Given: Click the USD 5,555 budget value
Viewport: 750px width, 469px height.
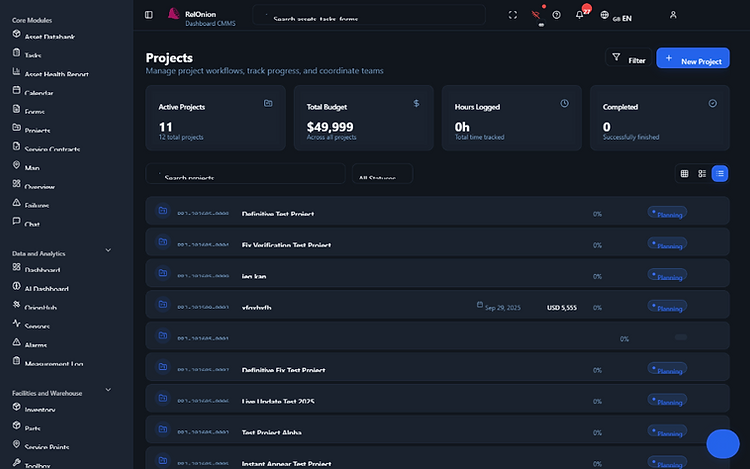Looking at the screenshot, I should coord(562,307).
